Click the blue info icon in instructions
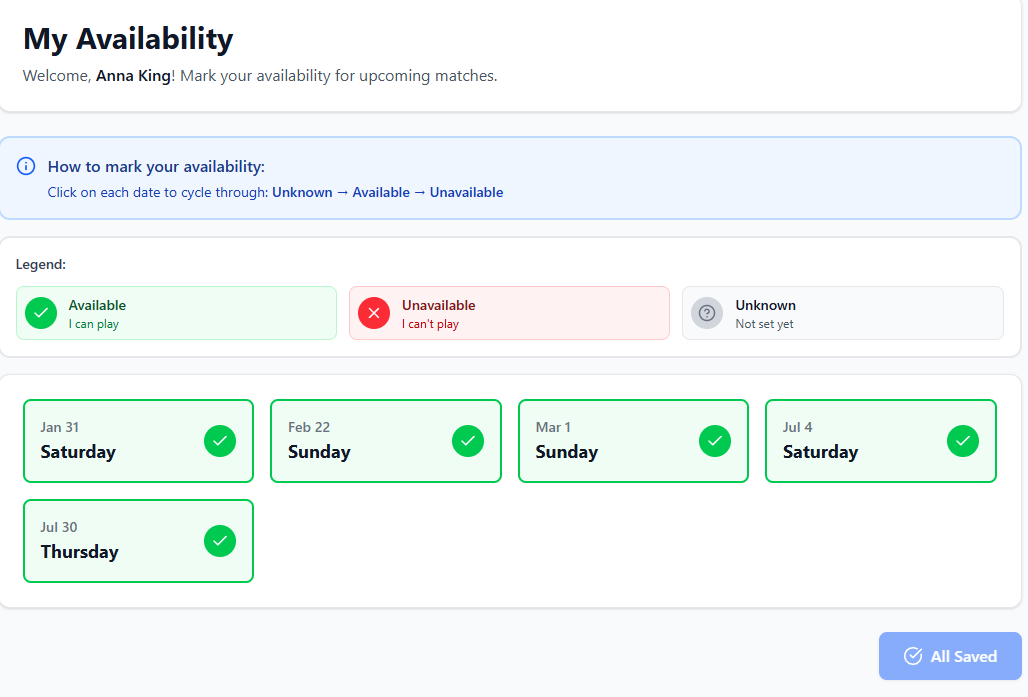The image size is (1028, 697). [x=26, y=166]
